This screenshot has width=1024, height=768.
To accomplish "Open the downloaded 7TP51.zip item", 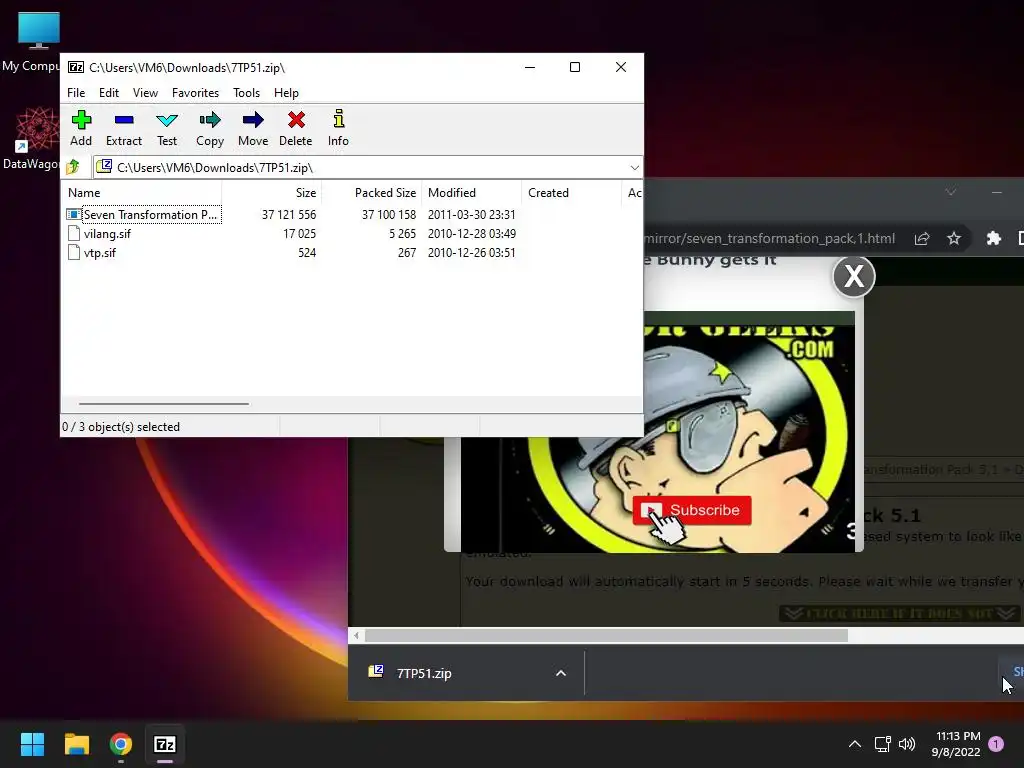I will [x=424, y=673].
